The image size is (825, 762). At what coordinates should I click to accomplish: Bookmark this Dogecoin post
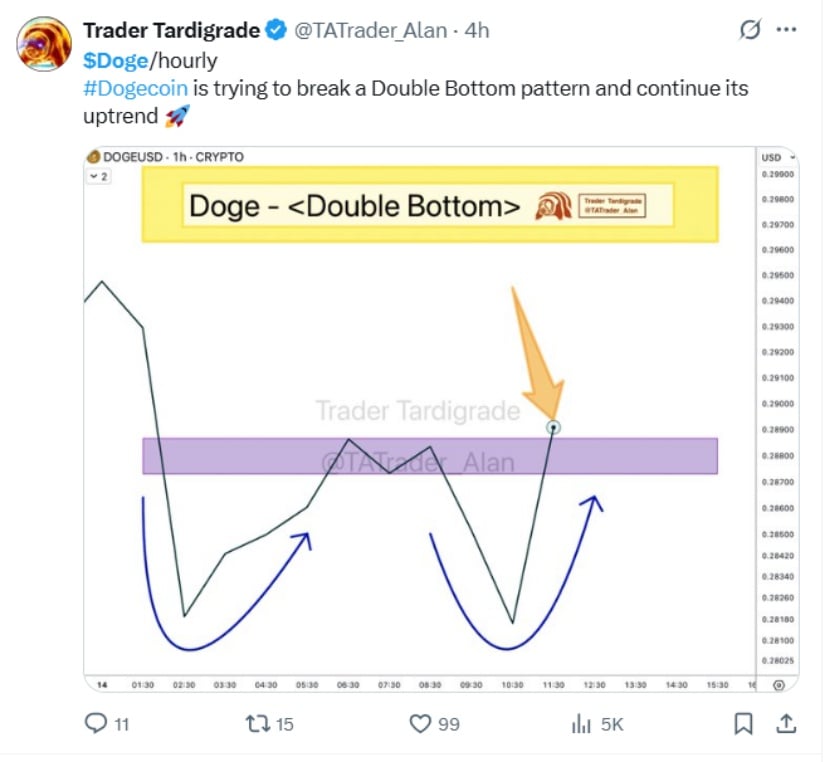[743, 724]
